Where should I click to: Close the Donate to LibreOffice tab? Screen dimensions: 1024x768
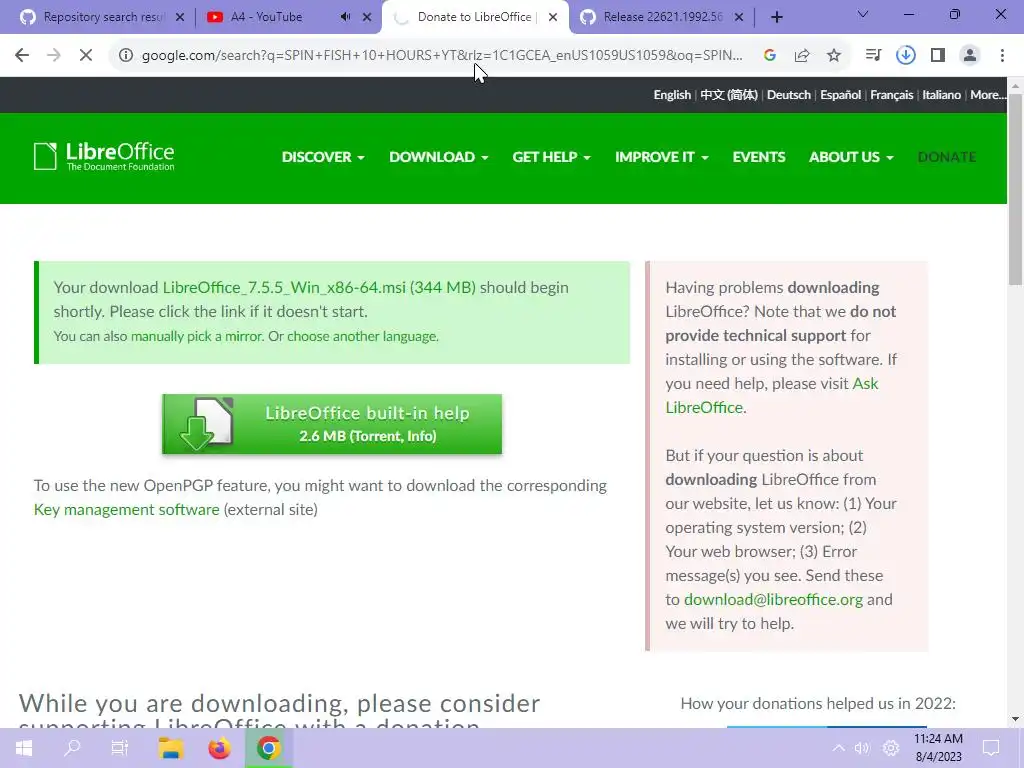pos(553,17)
